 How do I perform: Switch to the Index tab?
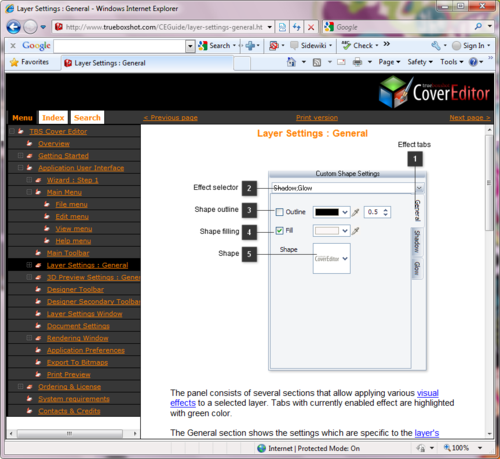tap(53, 118)
